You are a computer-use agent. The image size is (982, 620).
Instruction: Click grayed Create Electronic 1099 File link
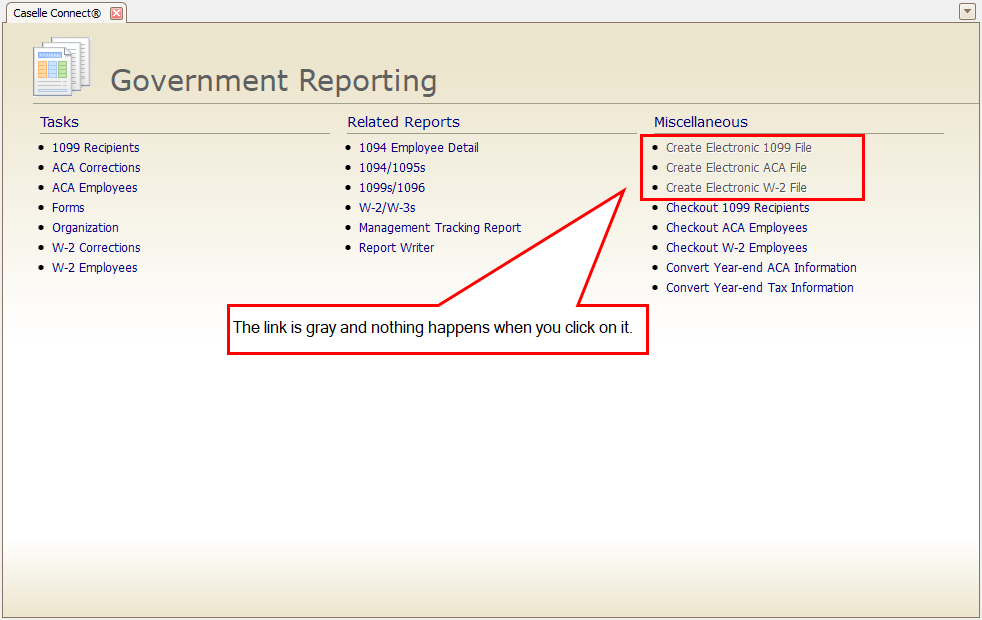[x=739, y=148]
